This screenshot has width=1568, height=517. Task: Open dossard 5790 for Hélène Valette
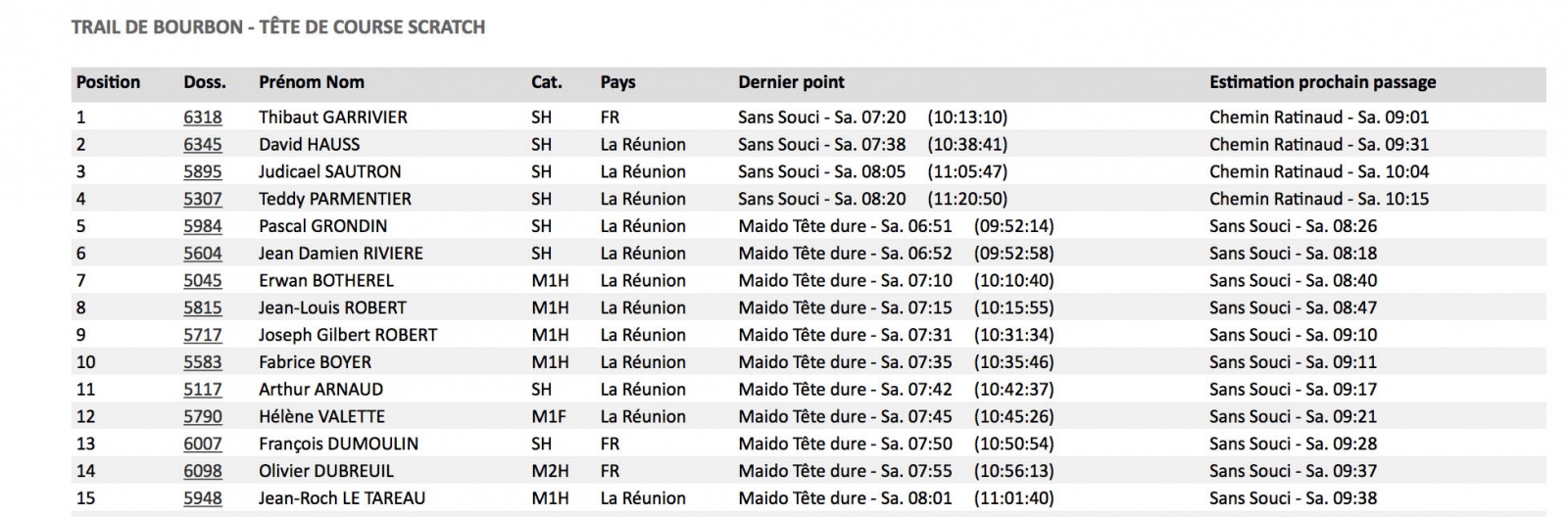pos(203,417)
